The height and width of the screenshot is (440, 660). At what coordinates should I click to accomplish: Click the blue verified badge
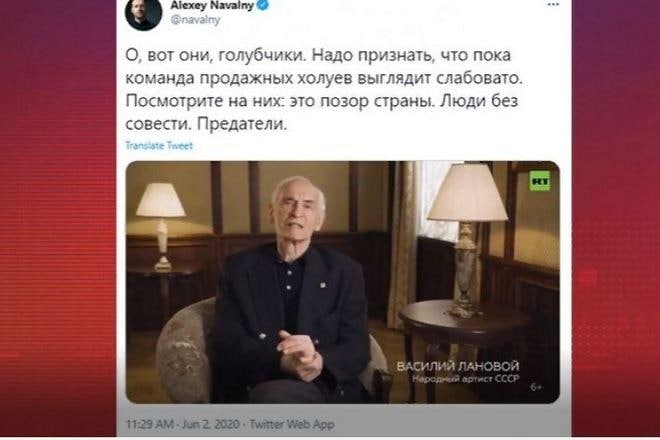point(263,5)
